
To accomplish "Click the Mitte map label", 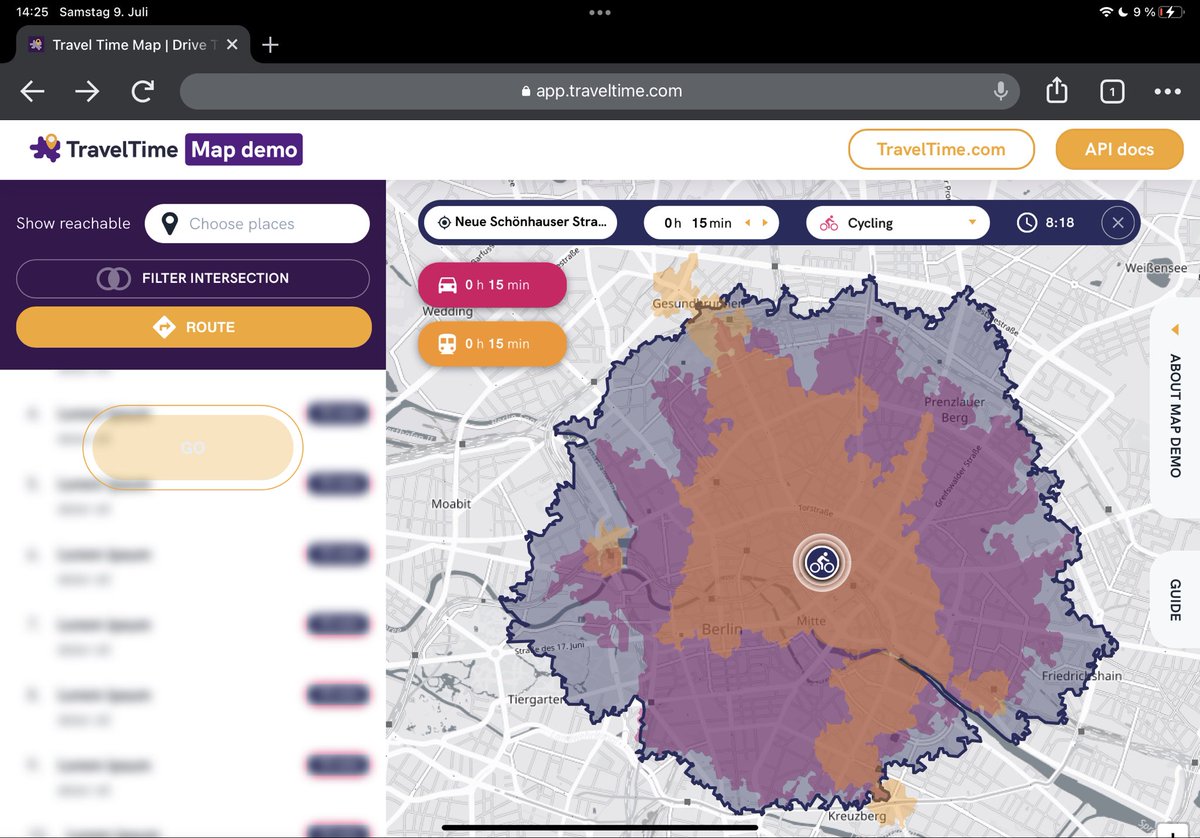I will tap(811, 621).
